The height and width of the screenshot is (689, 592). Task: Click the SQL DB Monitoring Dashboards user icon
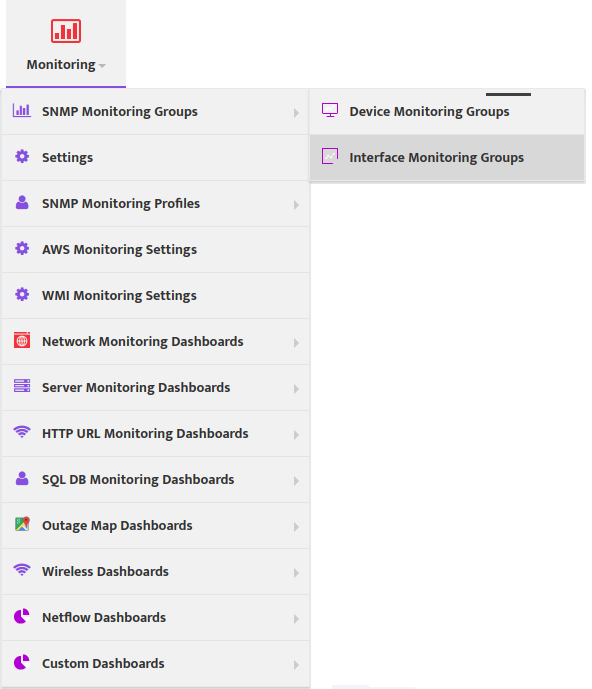pos(22,478)
